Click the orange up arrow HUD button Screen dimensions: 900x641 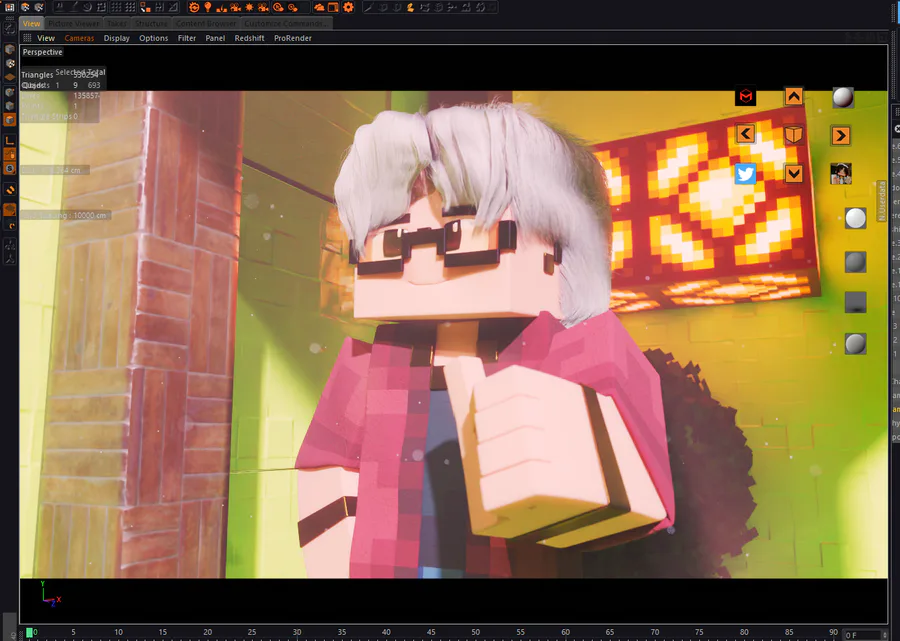[793, 96]
